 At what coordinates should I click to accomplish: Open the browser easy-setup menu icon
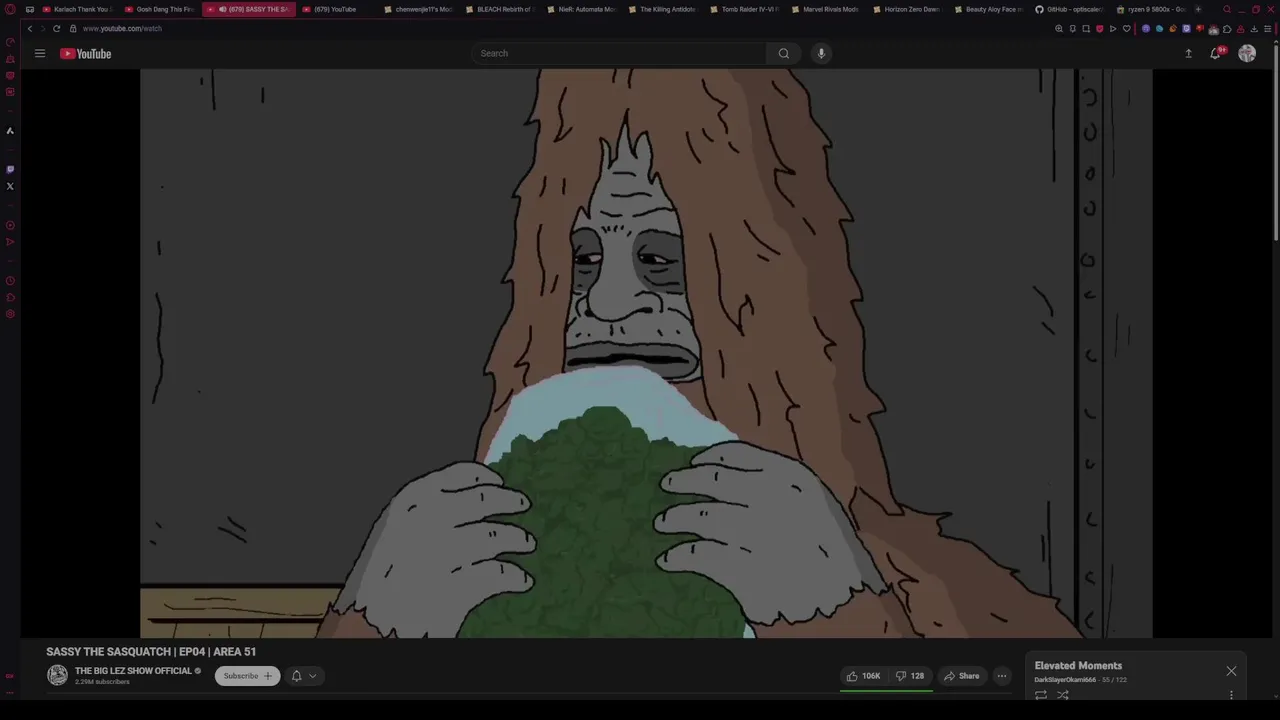click(x=1268, y=28)
